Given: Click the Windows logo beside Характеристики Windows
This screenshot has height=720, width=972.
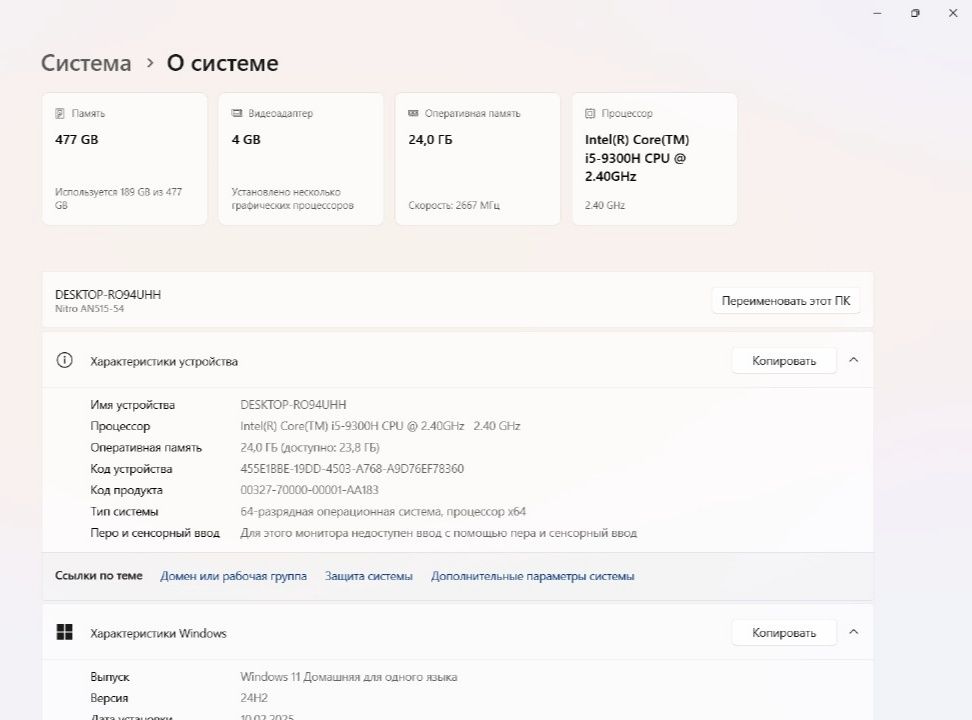Looking at the screenshot, I should click(64, 632).
